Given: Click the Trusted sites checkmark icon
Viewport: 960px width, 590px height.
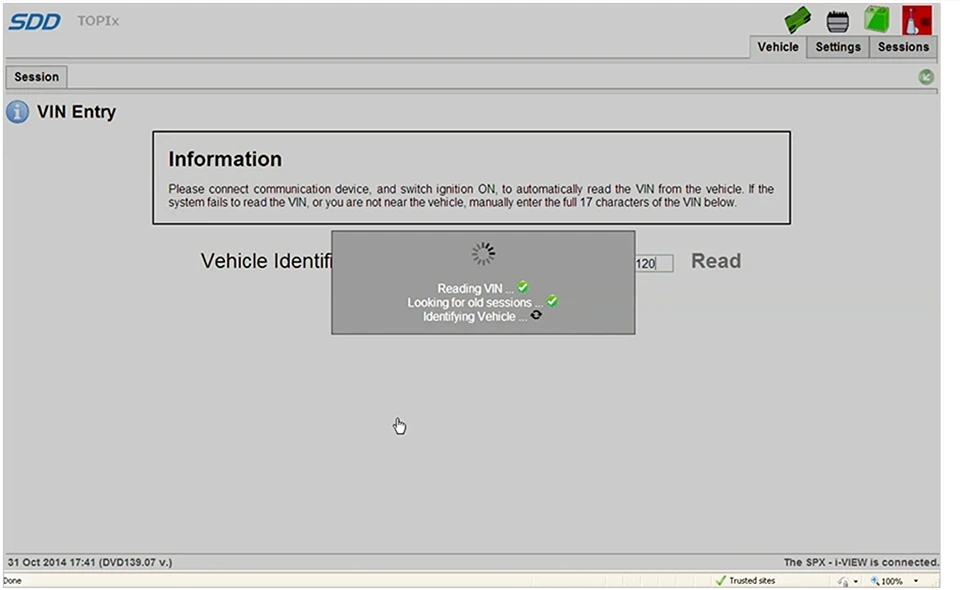Looking at the screenshot, I should pyautogui.click(x=721, y=580).
